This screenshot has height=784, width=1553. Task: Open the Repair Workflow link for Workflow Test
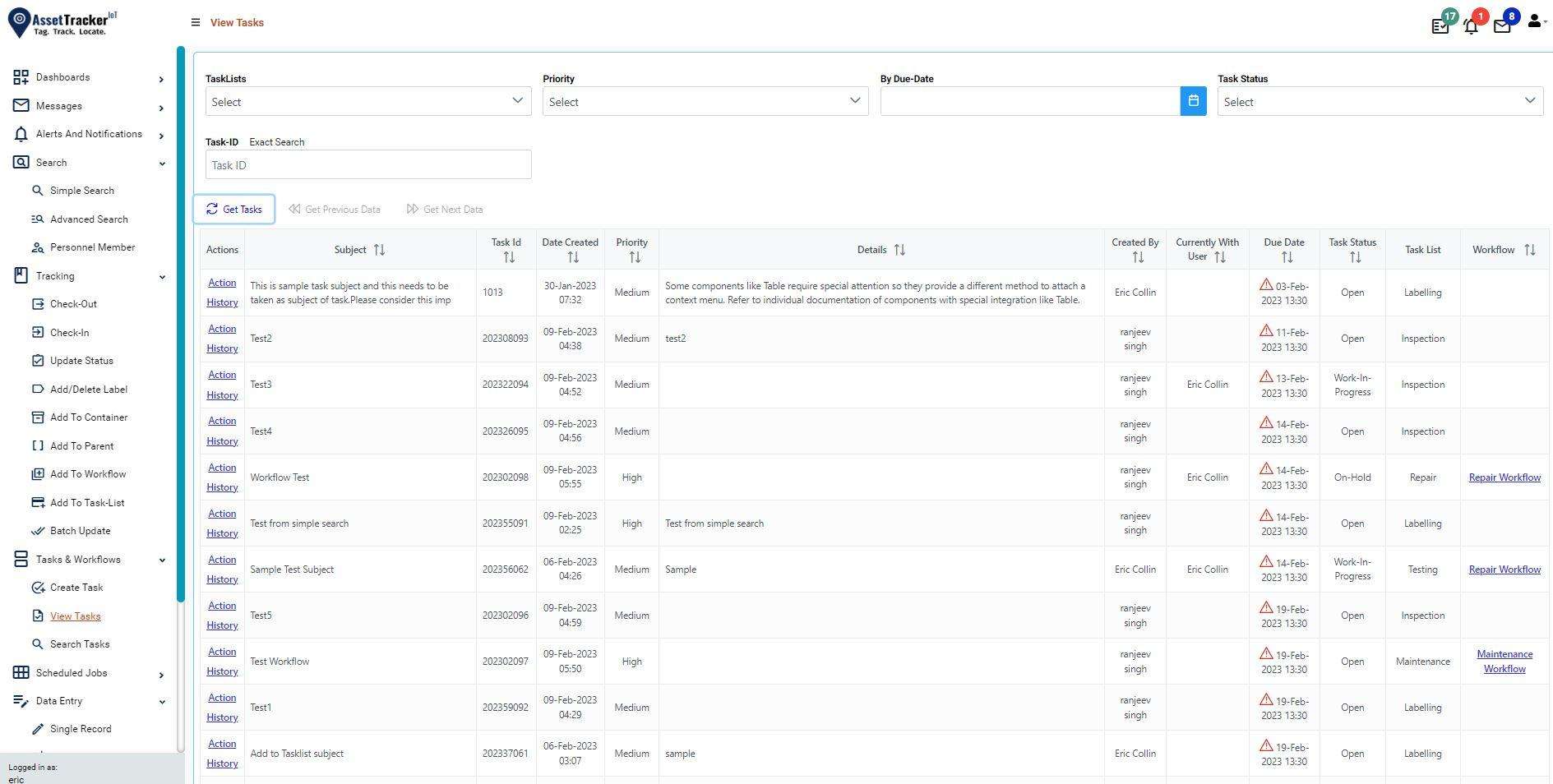(x=1504, y=477)
